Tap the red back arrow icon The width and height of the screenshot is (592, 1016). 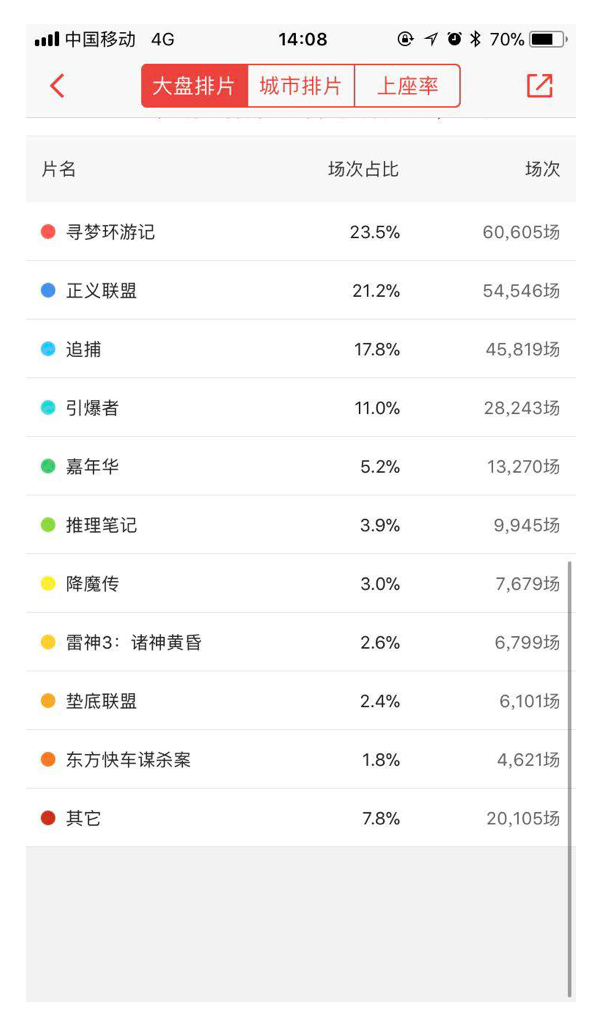[57, 86]
